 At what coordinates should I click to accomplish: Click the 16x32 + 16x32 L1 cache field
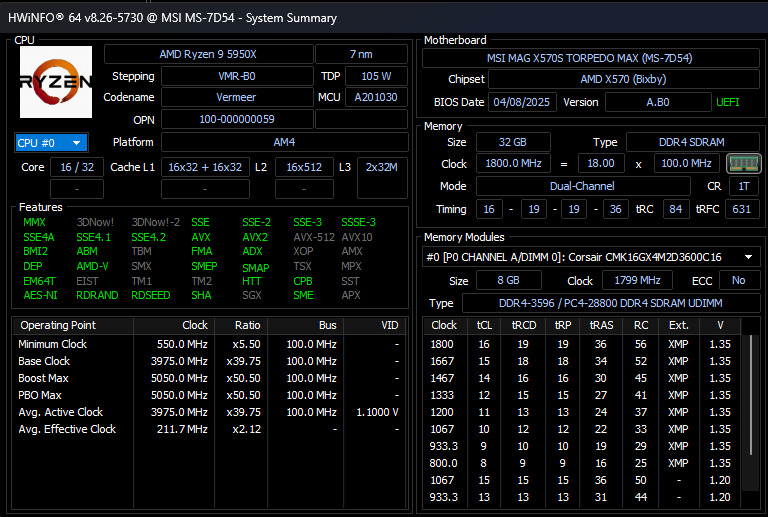coord(205,167)
